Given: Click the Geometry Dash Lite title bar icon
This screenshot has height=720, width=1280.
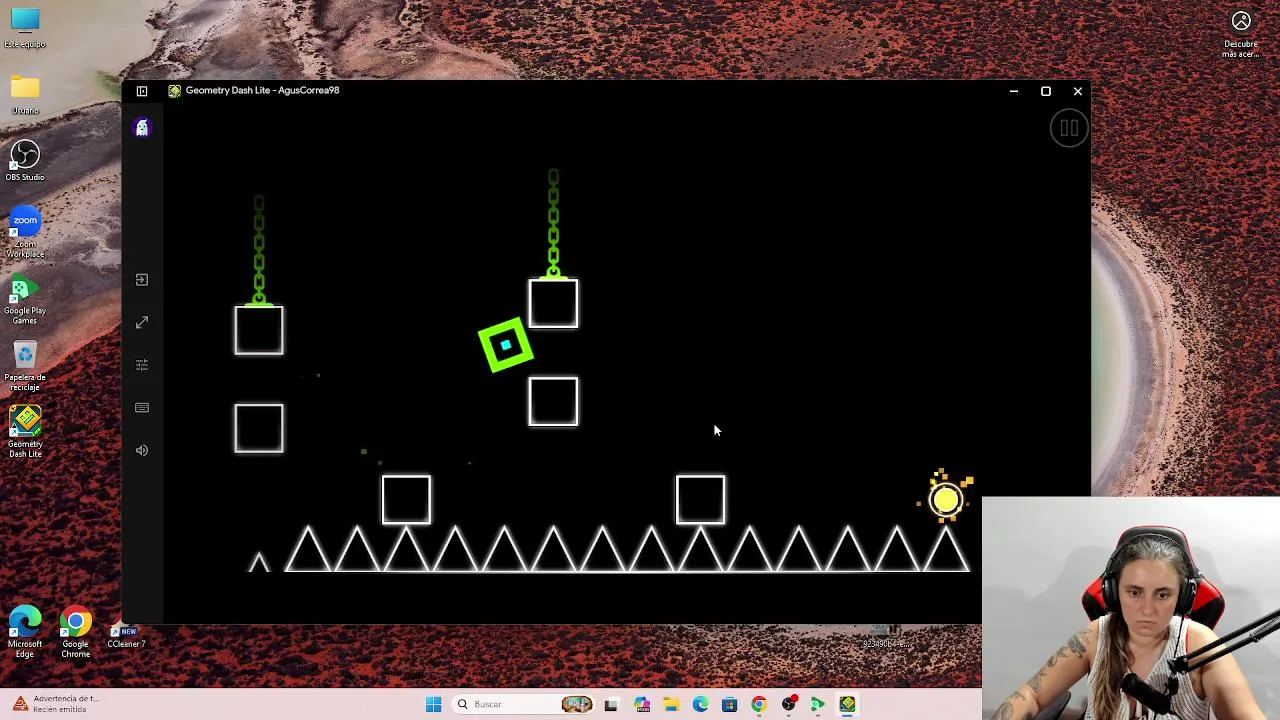Looking at the screenshot, I should coord(175,90).
